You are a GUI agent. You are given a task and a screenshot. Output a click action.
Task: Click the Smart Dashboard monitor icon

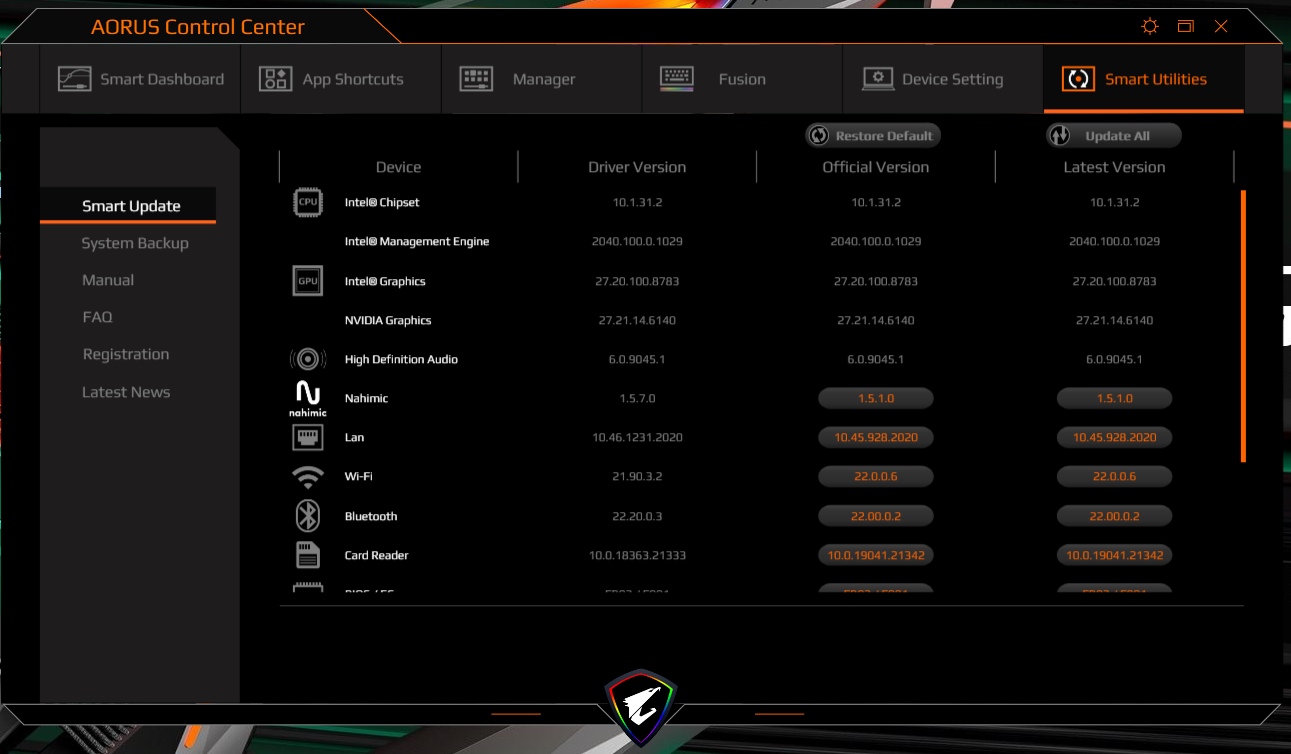pyautogui.click(x=75, y=79)
